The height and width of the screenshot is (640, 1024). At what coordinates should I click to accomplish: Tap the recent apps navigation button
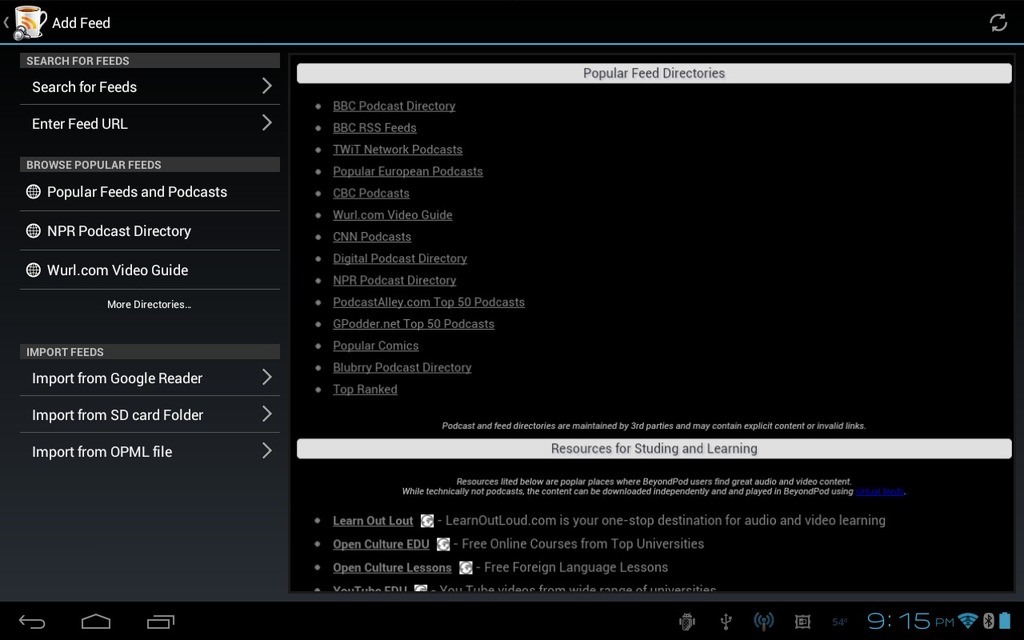pos(161,622)
